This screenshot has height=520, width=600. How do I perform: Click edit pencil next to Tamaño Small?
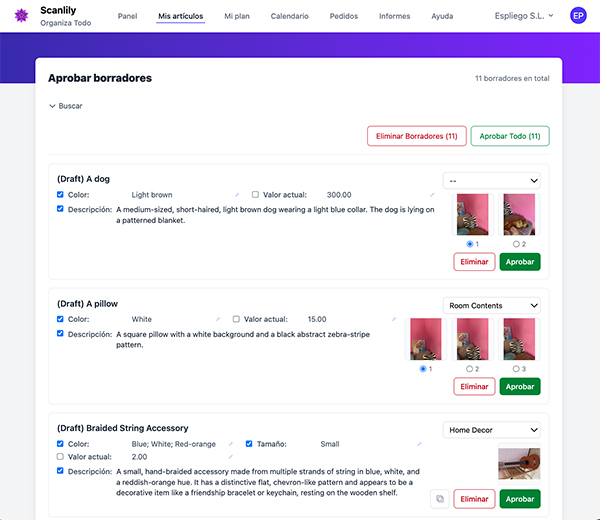coord(417,444)
